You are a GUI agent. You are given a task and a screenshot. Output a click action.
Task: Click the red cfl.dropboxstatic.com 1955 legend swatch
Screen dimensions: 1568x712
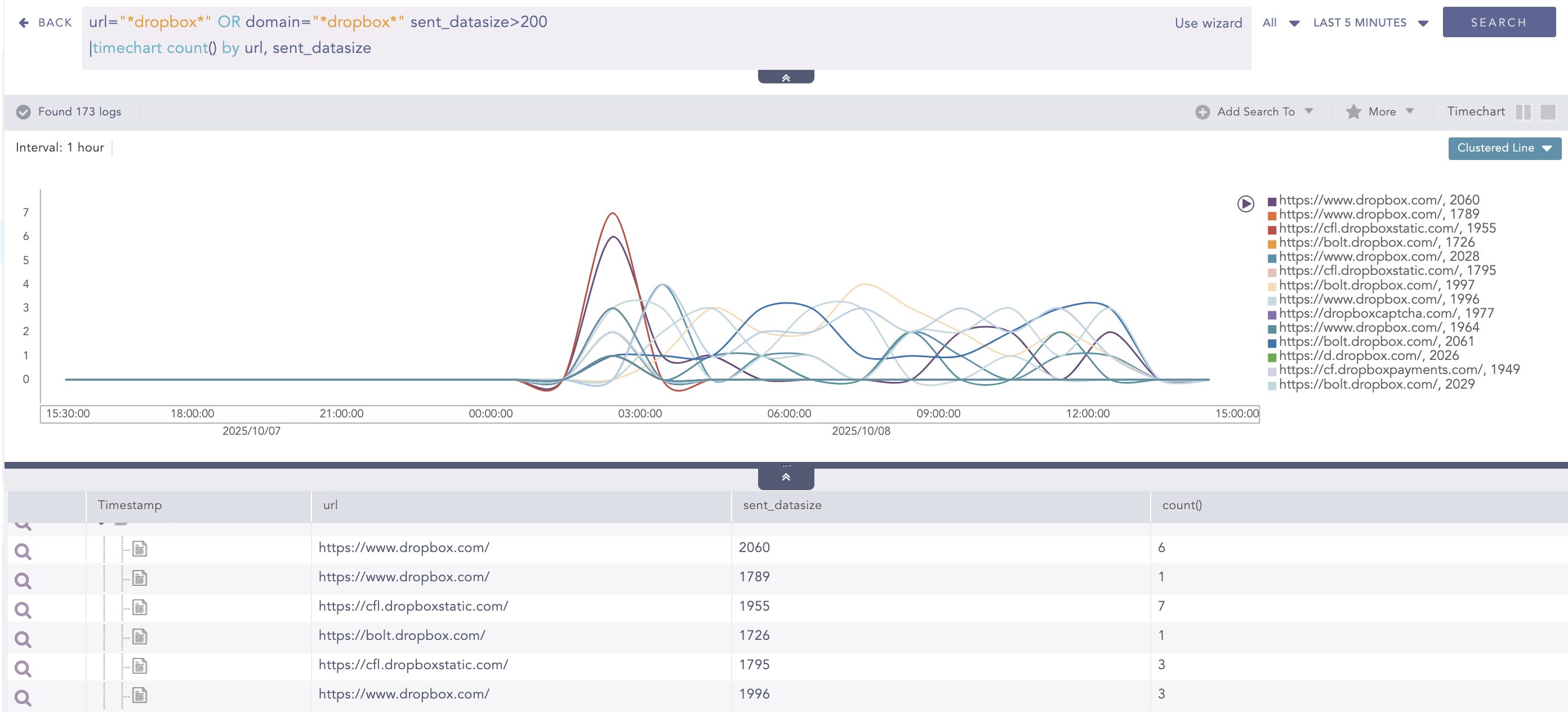[1272, 230]
